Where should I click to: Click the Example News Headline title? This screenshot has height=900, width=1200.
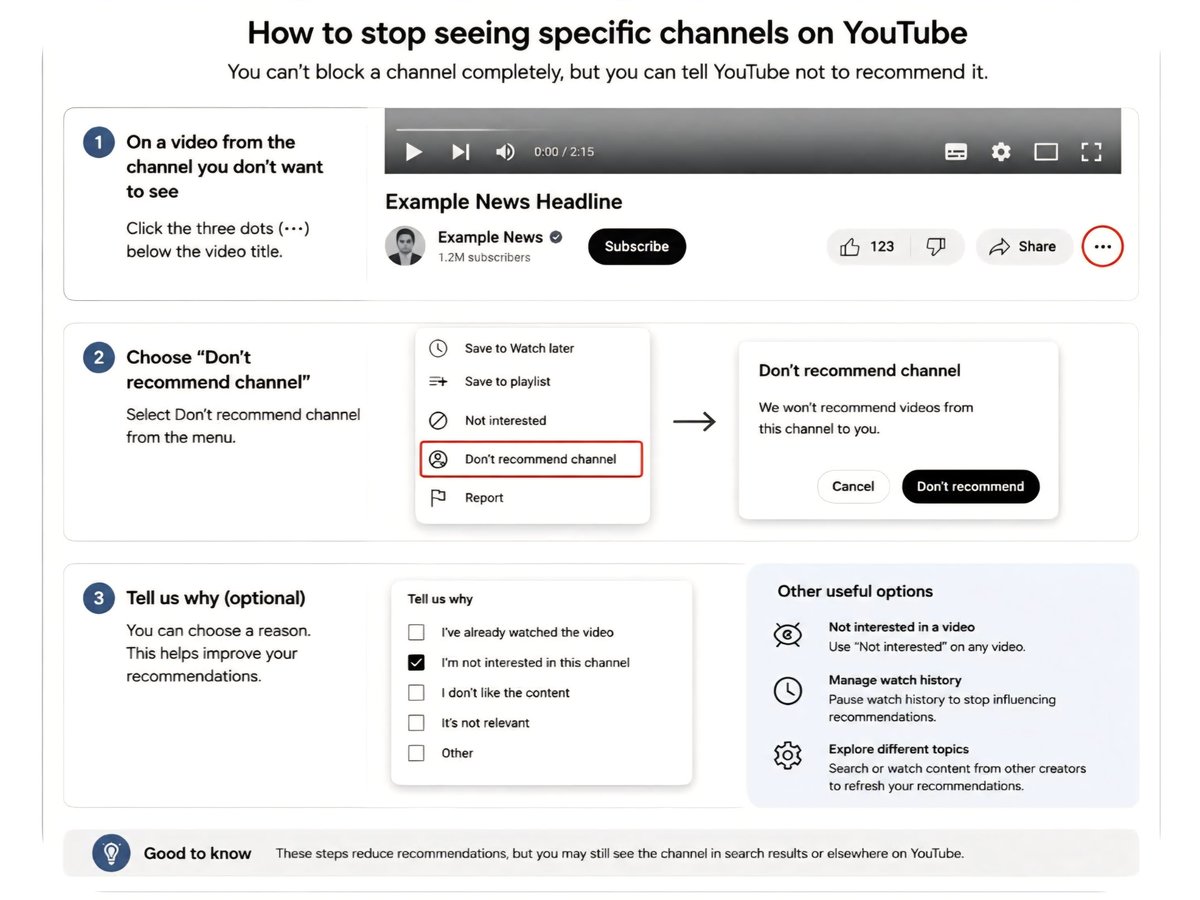(x=504, y=201)
